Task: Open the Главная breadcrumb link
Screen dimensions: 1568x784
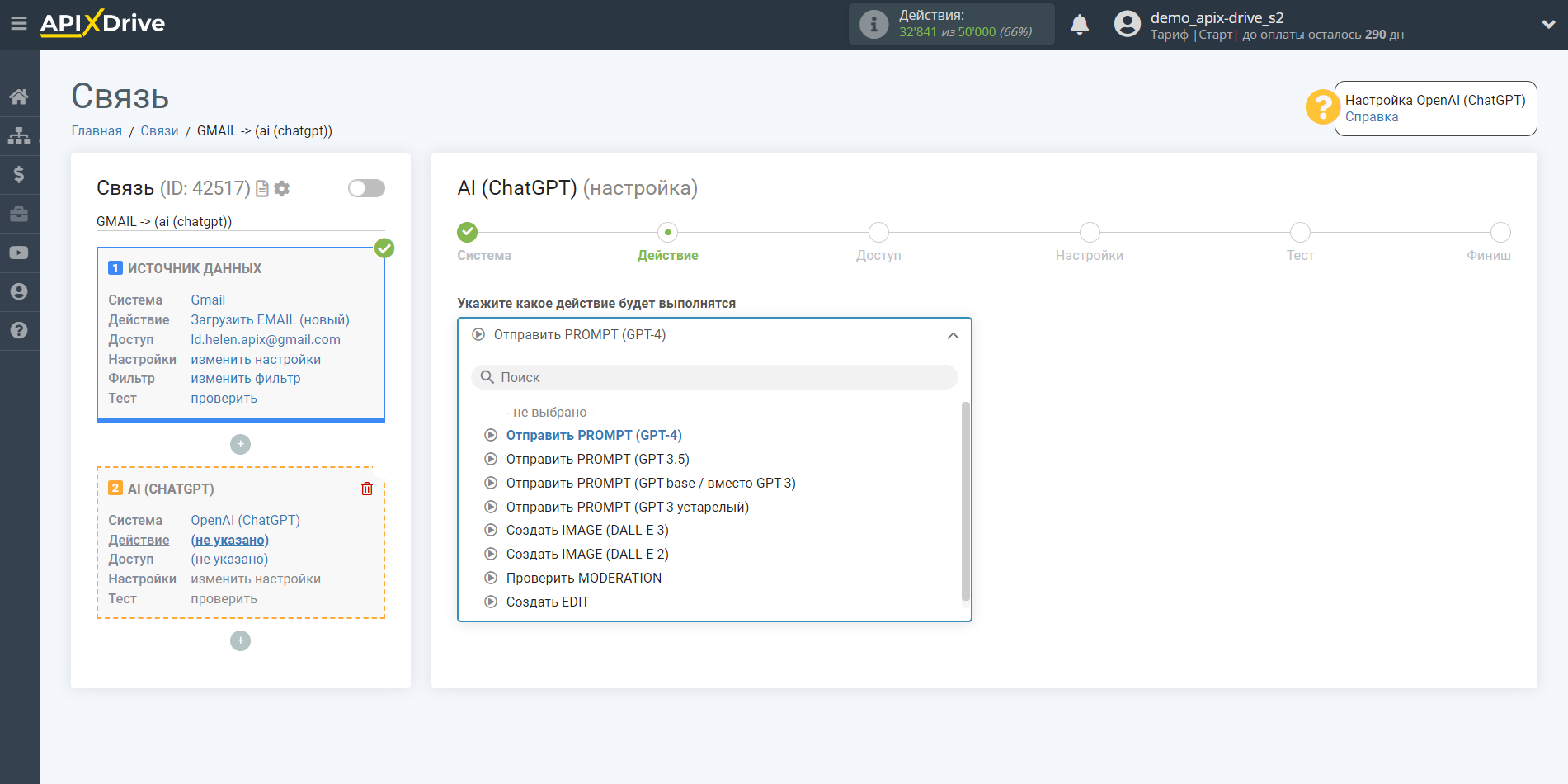Action: pyautogui.click(x=97, y=130)
